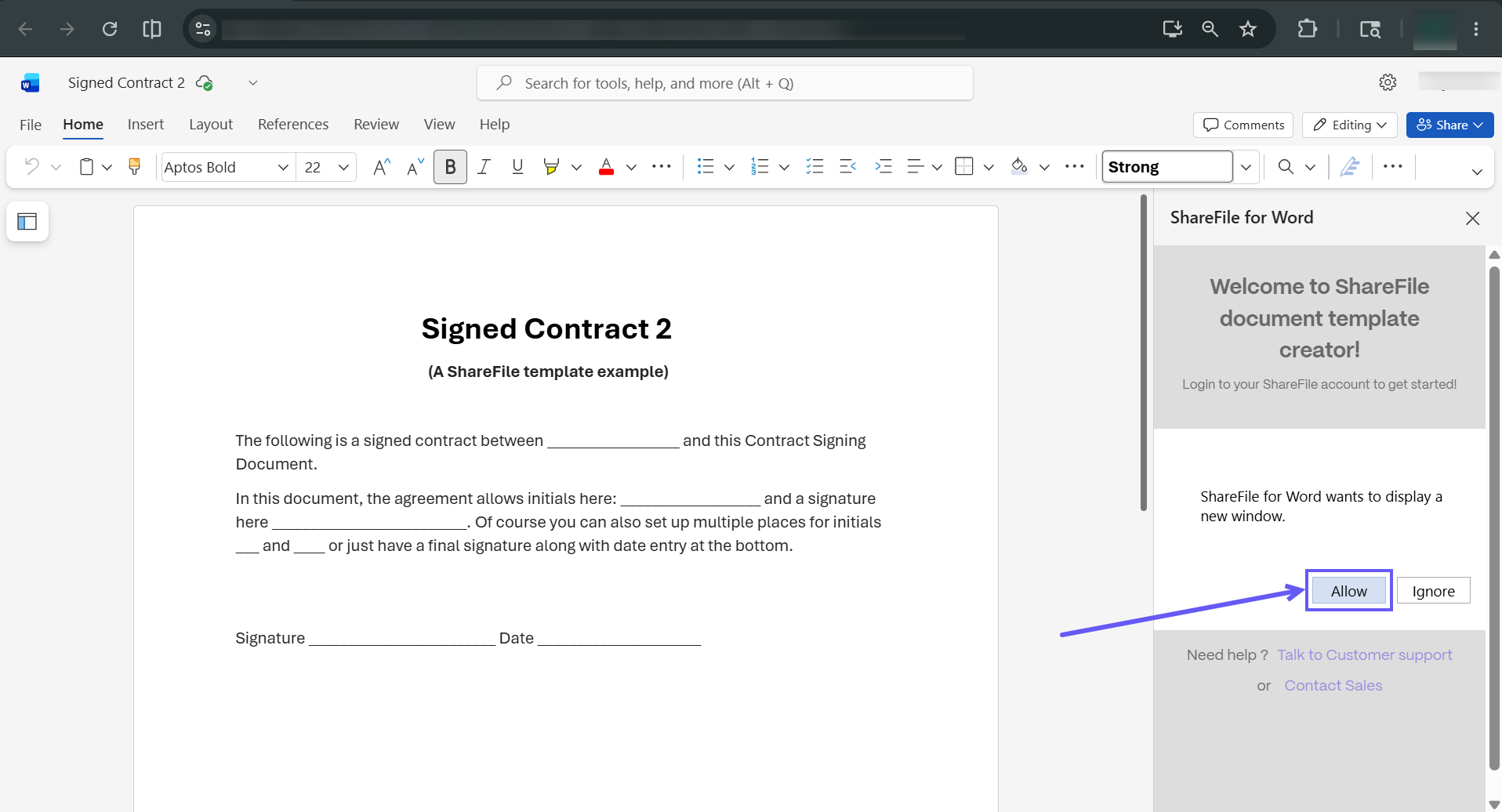Open the Comments pane button

[x=1243, y=125]
